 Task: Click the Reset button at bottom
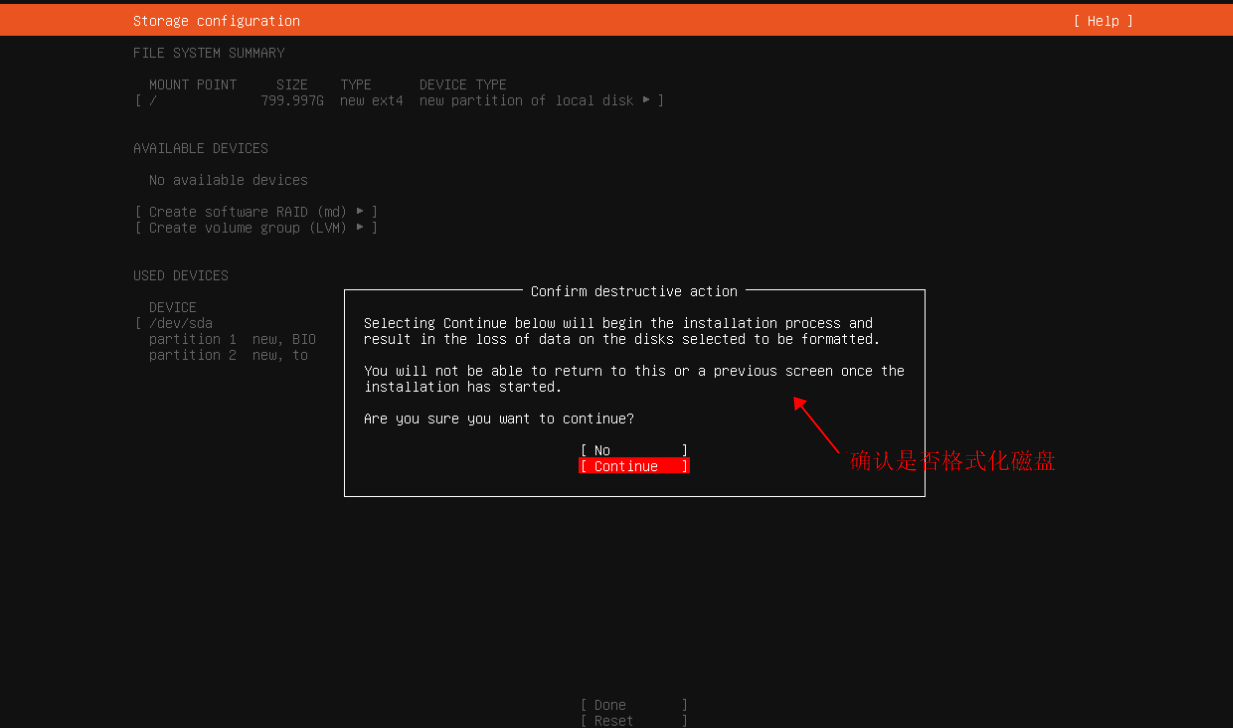click(634, 720)
